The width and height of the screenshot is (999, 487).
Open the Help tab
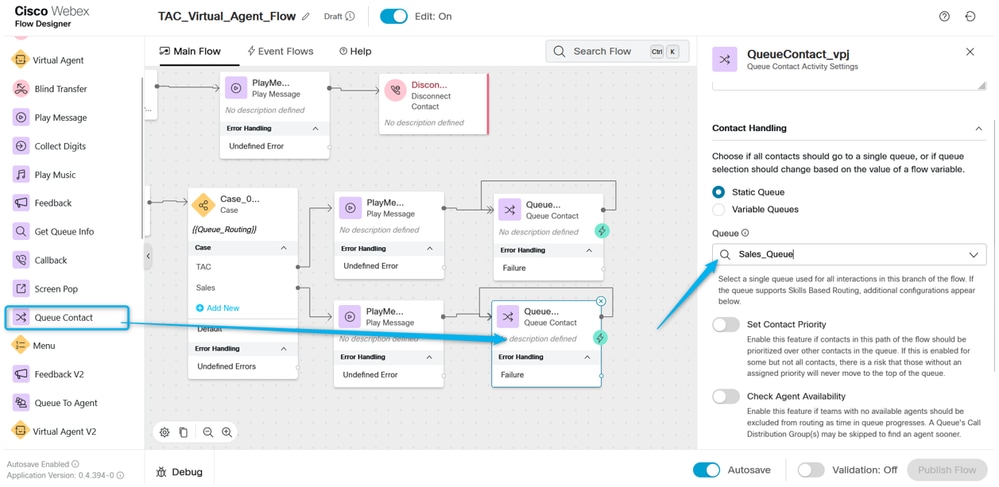click(x=355, y=51)
